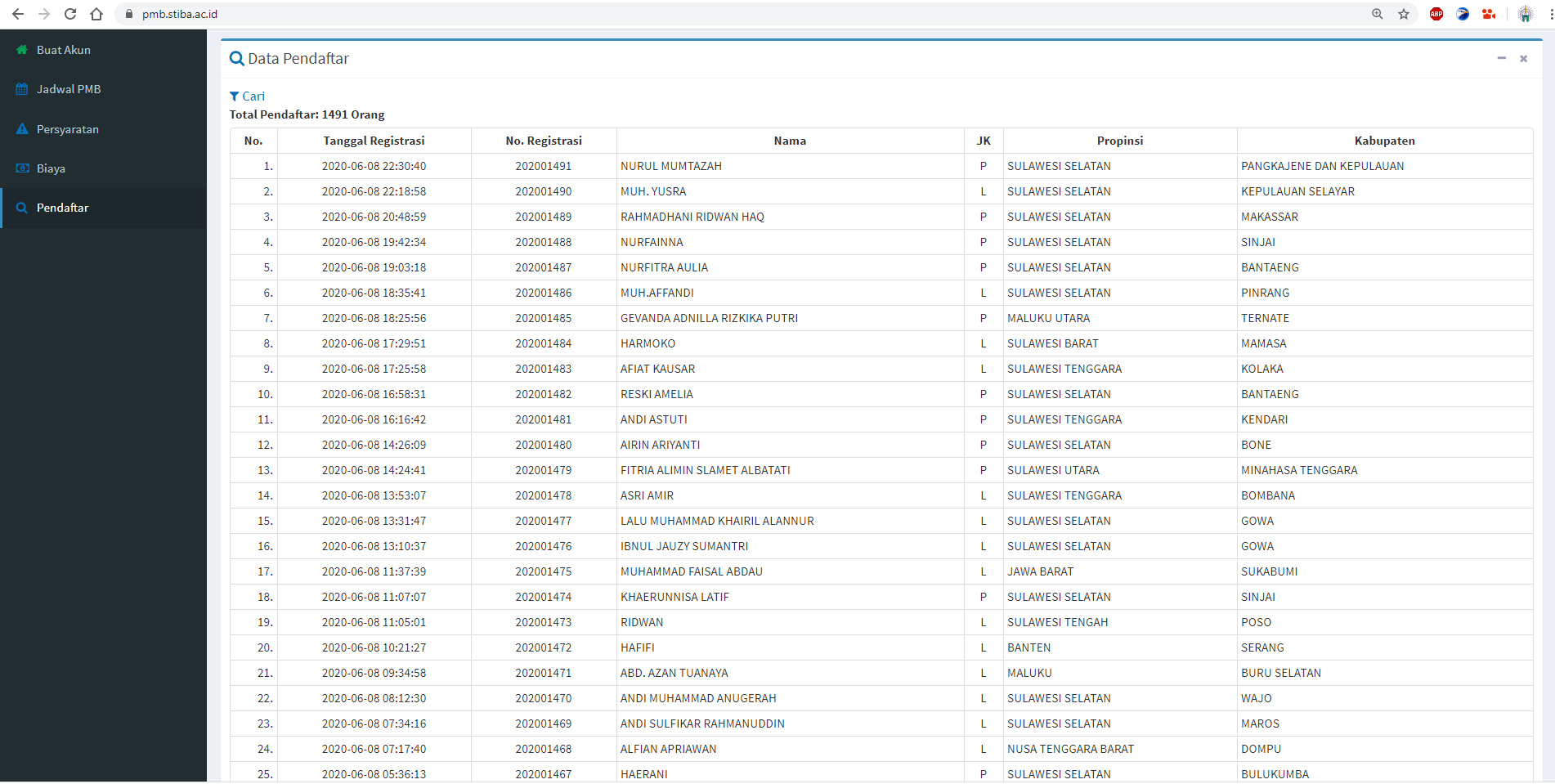Screen dimensions: 1555x784
Task: Open Jadwal PMB in sidebar
Action: 69,89
